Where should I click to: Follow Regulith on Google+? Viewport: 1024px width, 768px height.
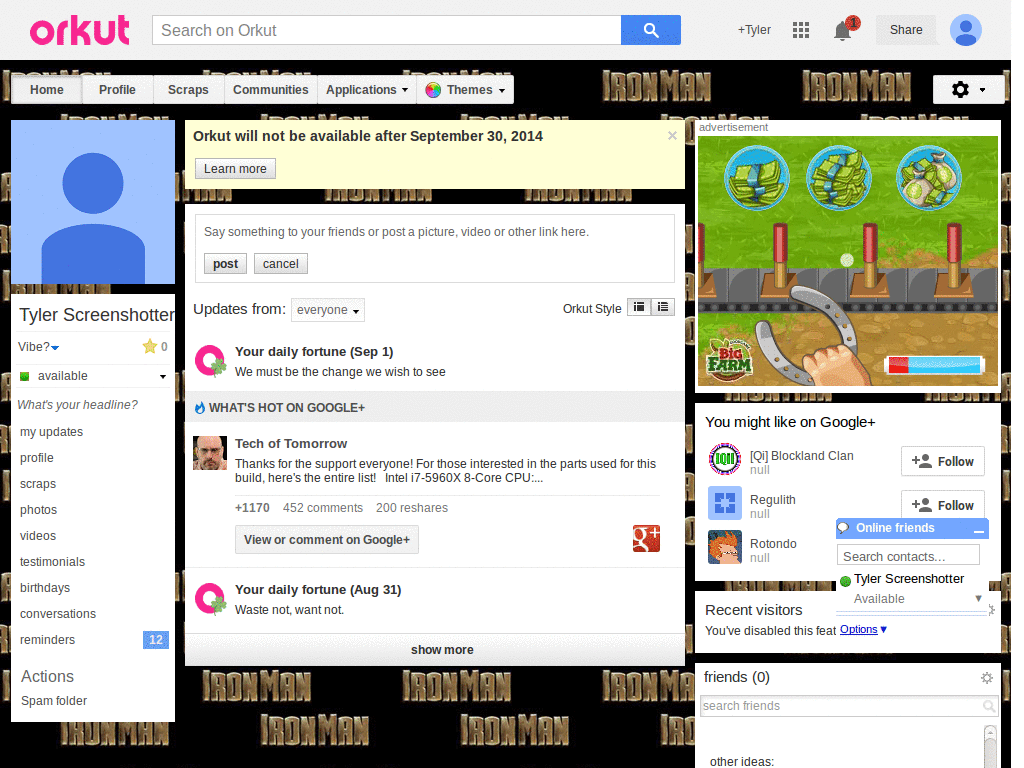(x=942, y=504)
